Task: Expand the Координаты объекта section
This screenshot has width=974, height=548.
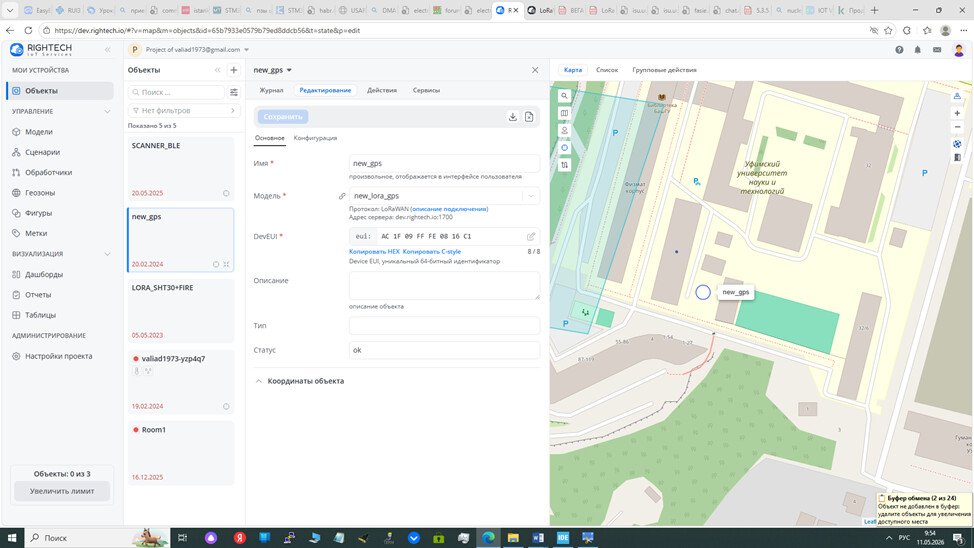Action: point(300,381)
